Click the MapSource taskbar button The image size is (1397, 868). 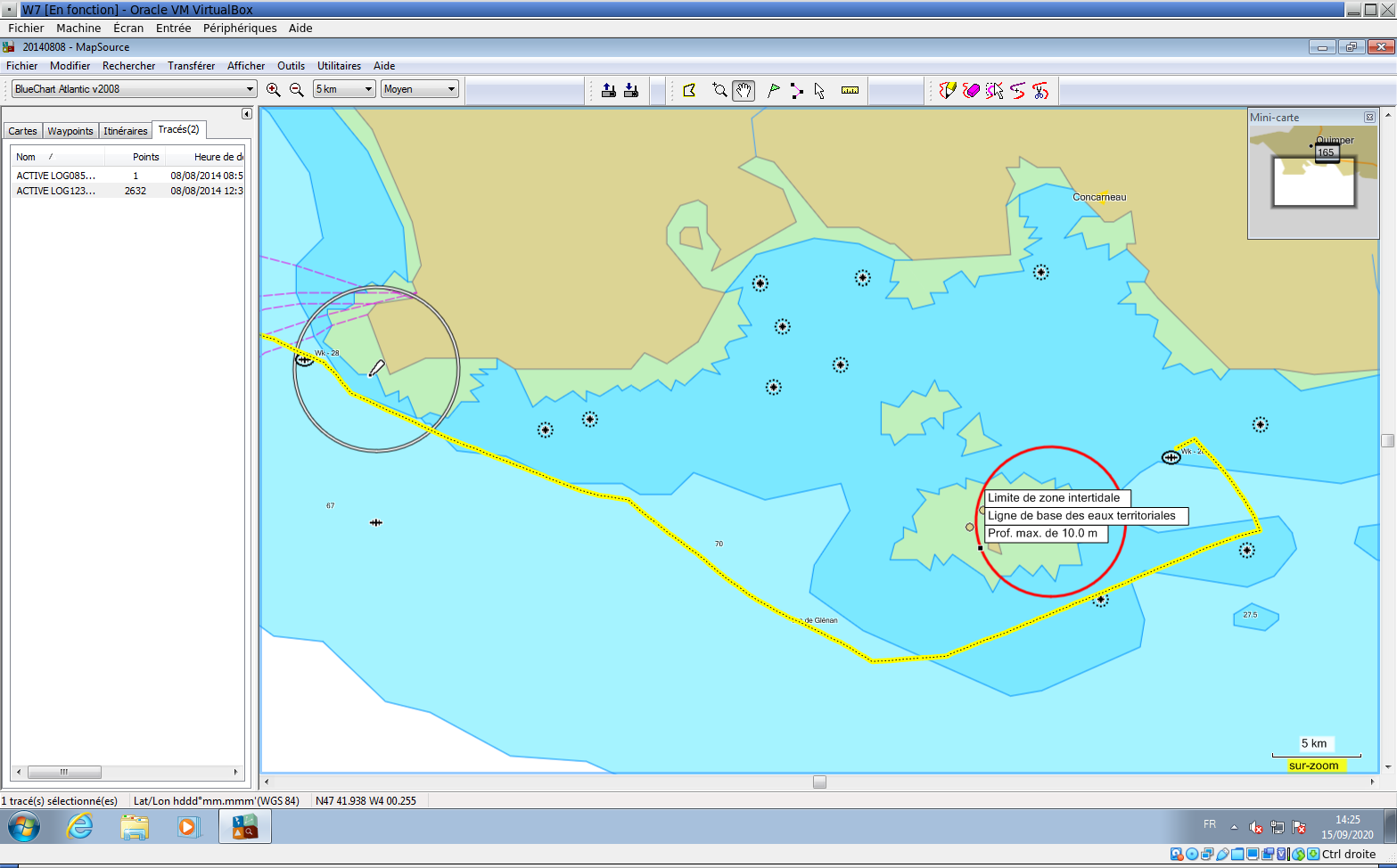245,827
